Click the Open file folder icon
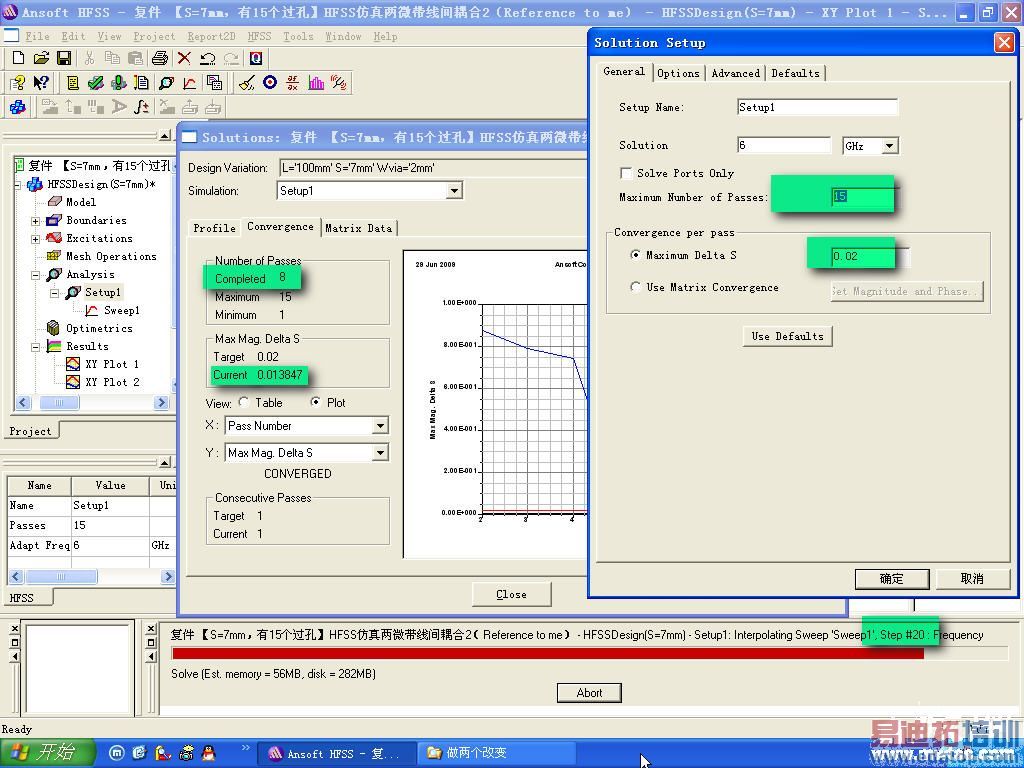The image size is (1024, 768). click(x=41, y=58)
